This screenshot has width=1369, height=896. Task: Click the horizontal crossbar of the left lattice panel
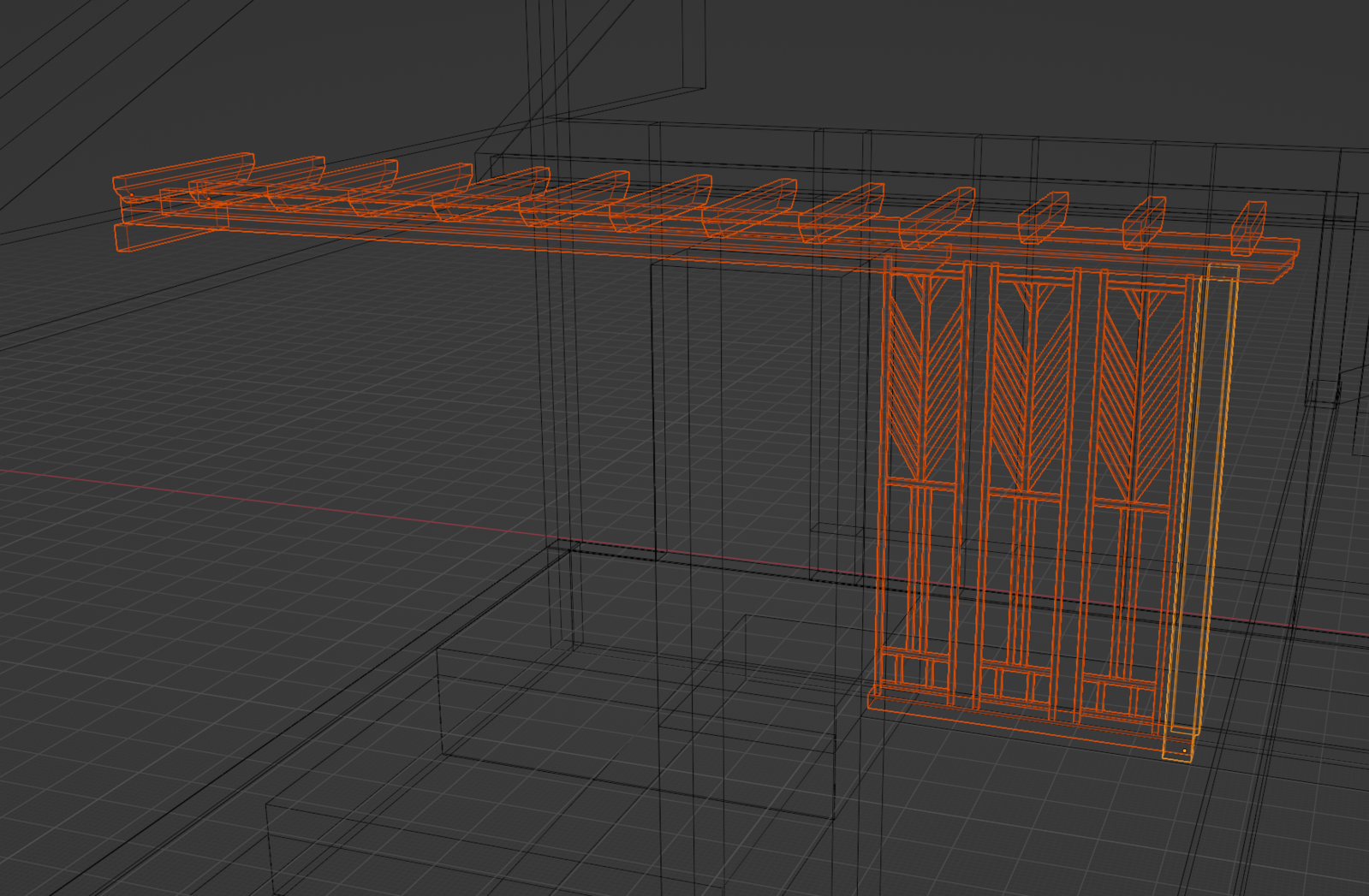tap(920, 484)
